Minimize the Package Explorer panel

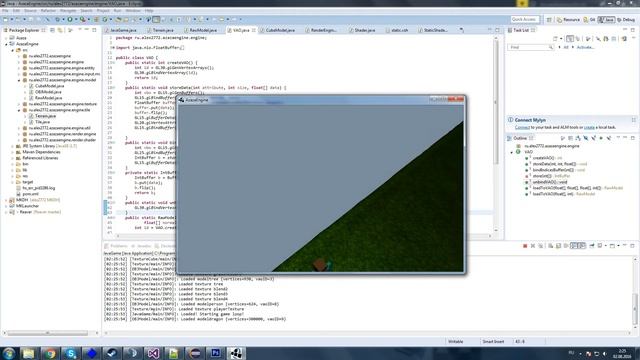point(87,30)
